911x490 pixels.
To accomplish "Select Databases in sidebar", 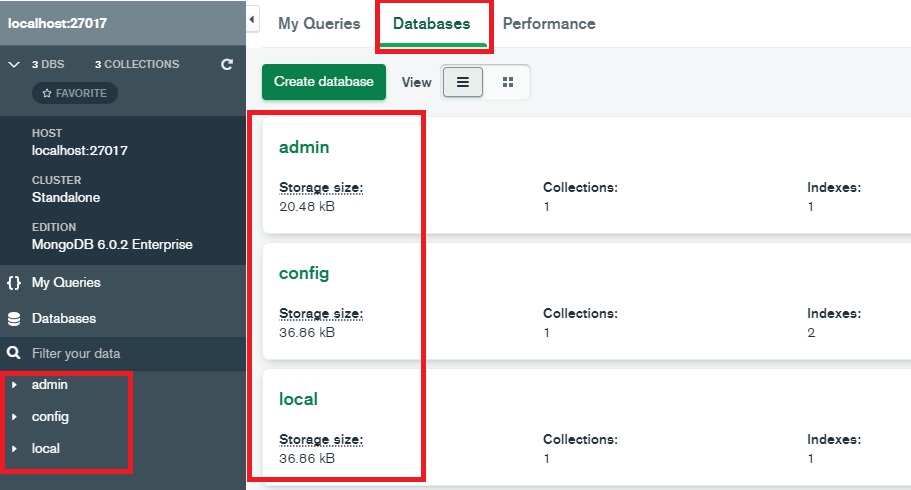I will (x=64, y=319).
